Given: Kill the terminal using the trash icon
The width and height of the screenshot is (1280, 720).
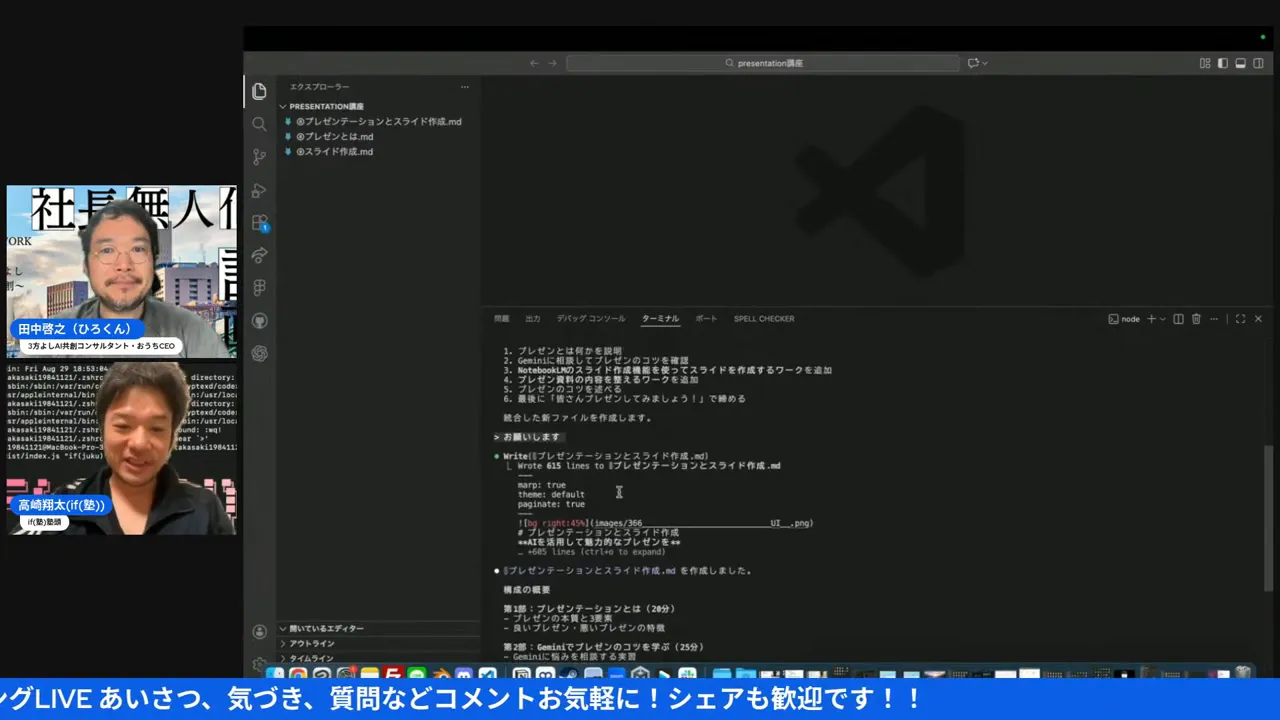Looking at the screenshot, I should tap(1196, 319).
